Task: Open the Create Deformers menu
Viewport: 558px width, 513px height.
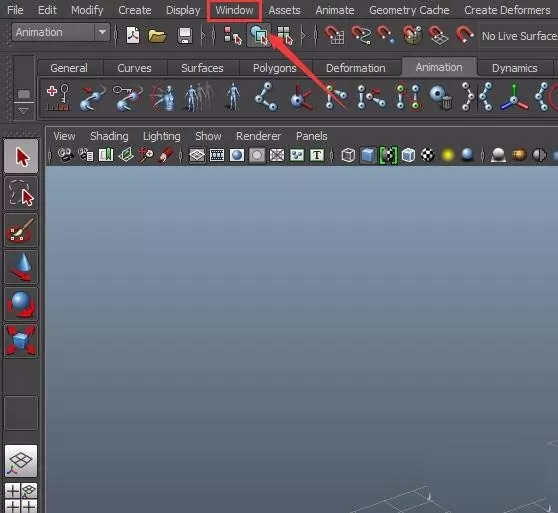Action: [507, 10]
